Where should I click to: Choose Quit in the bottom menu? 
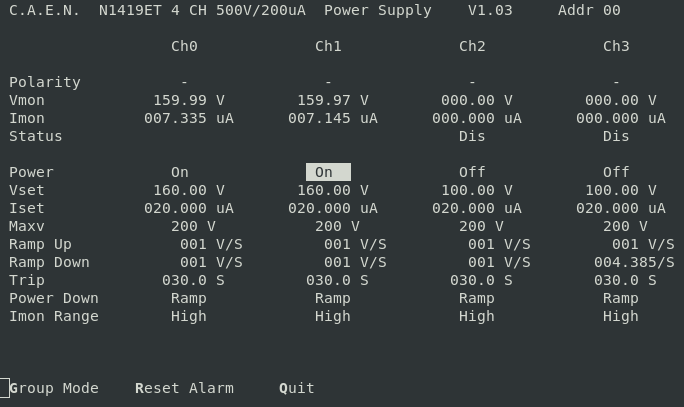pos(297,388)
